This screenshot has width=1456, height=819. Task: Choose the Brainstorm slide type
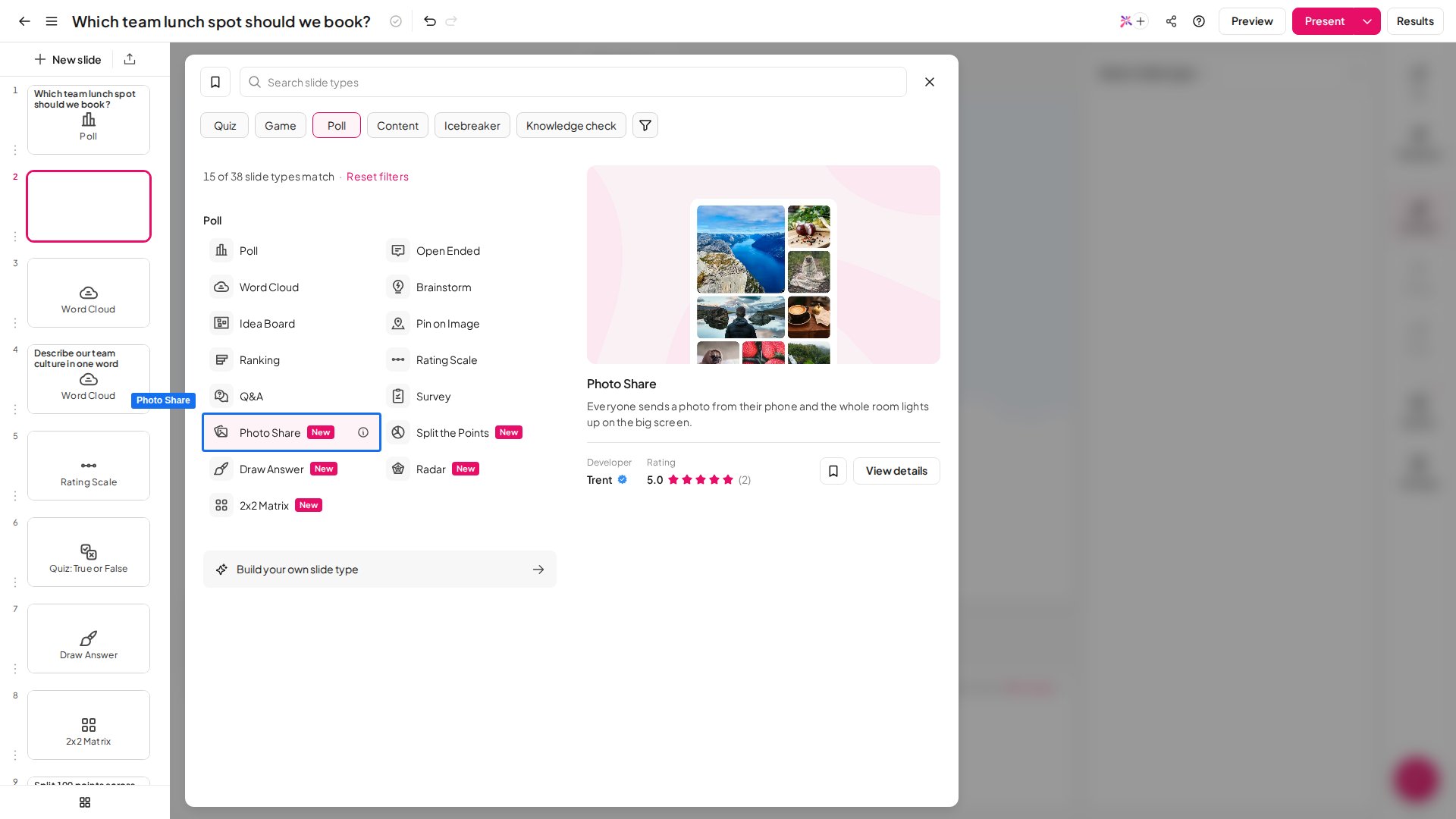click(x=468, y=287)
